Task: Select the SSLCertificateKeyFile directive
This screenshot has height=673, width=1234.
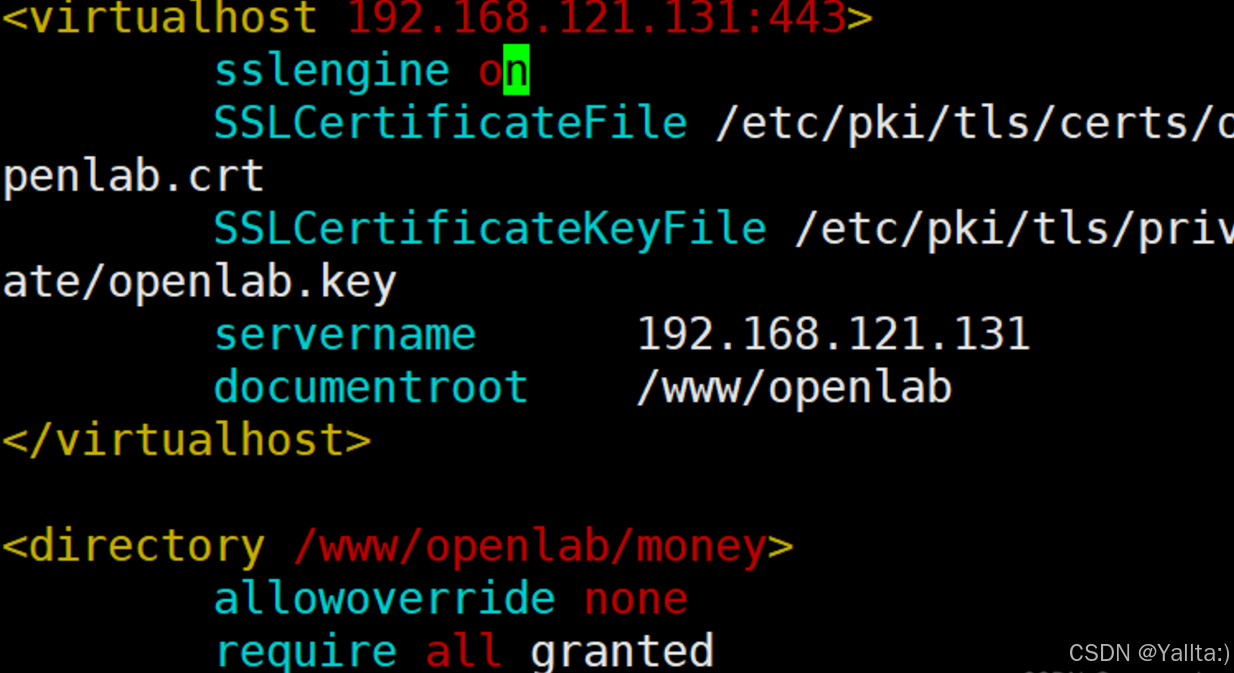Action: [x=489, y=227]
